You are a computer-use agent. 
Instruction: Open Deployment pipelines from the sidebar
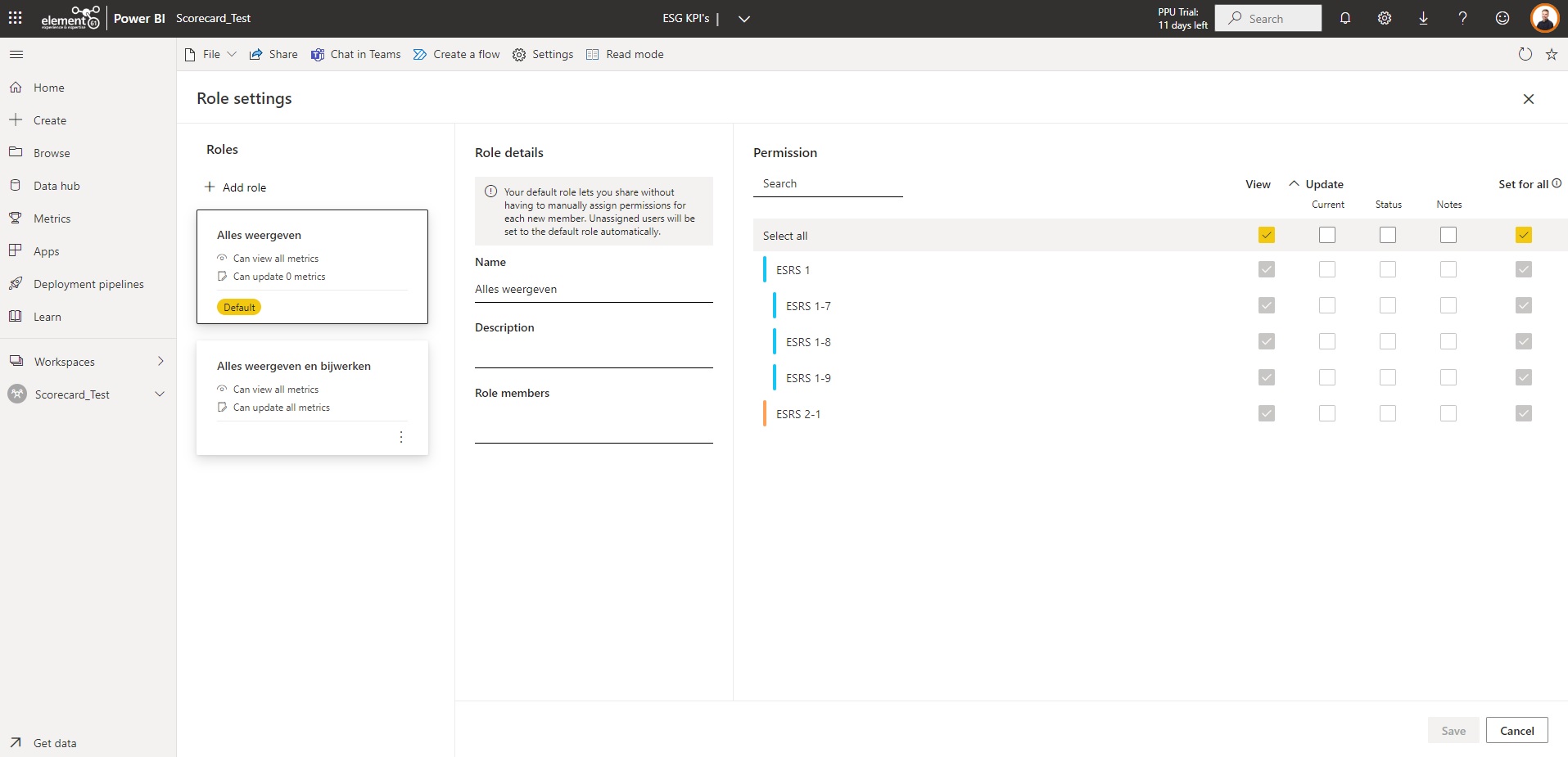click(x=88, y=283)
